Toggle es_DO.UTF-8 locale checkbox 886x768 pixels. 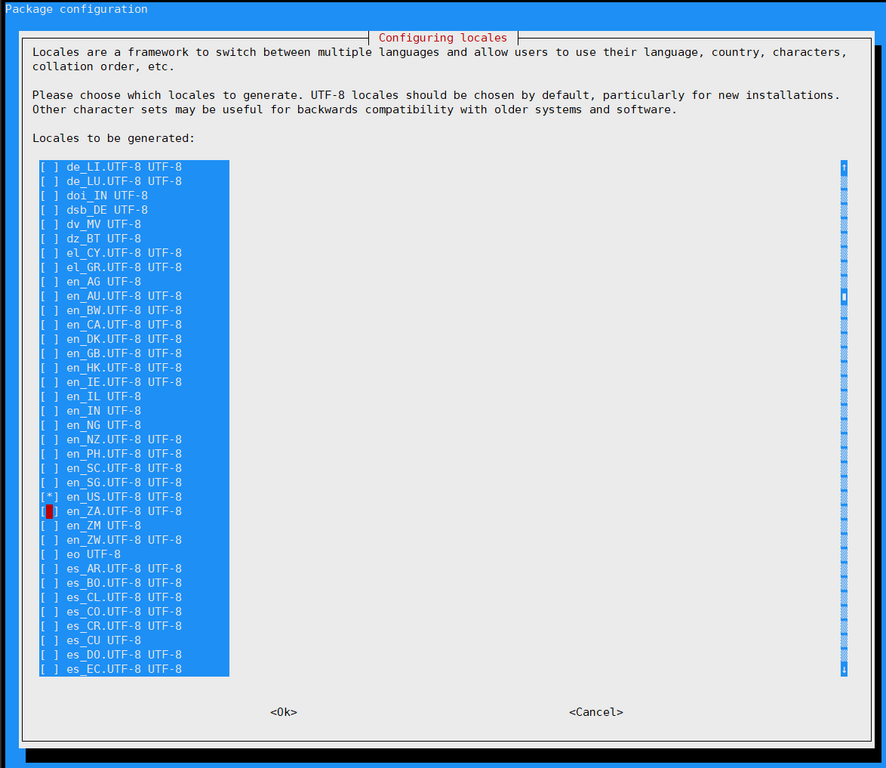pyautogui.click(x=49, y=655)
